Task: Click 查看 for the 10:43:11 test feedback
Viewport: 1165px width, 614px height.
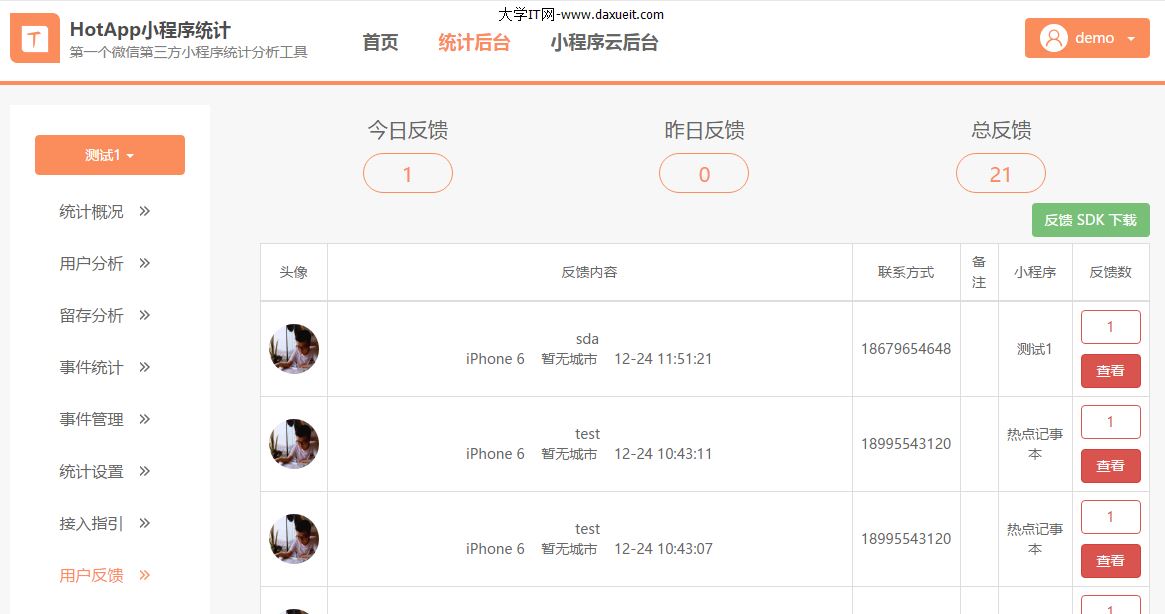Action: (1110, 466)
